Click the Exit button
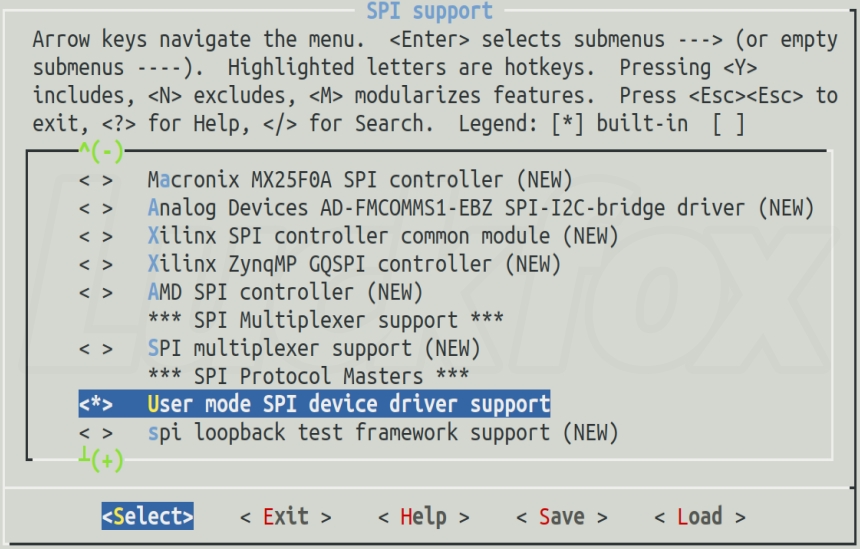Viewport: 860px width, 549px height. tap(286, 517)
